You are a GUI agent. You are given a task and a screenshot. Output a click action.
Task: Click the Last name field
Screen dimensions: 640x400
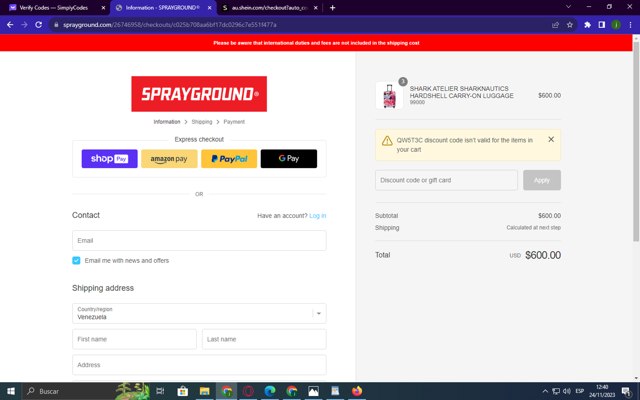(264, 339)
